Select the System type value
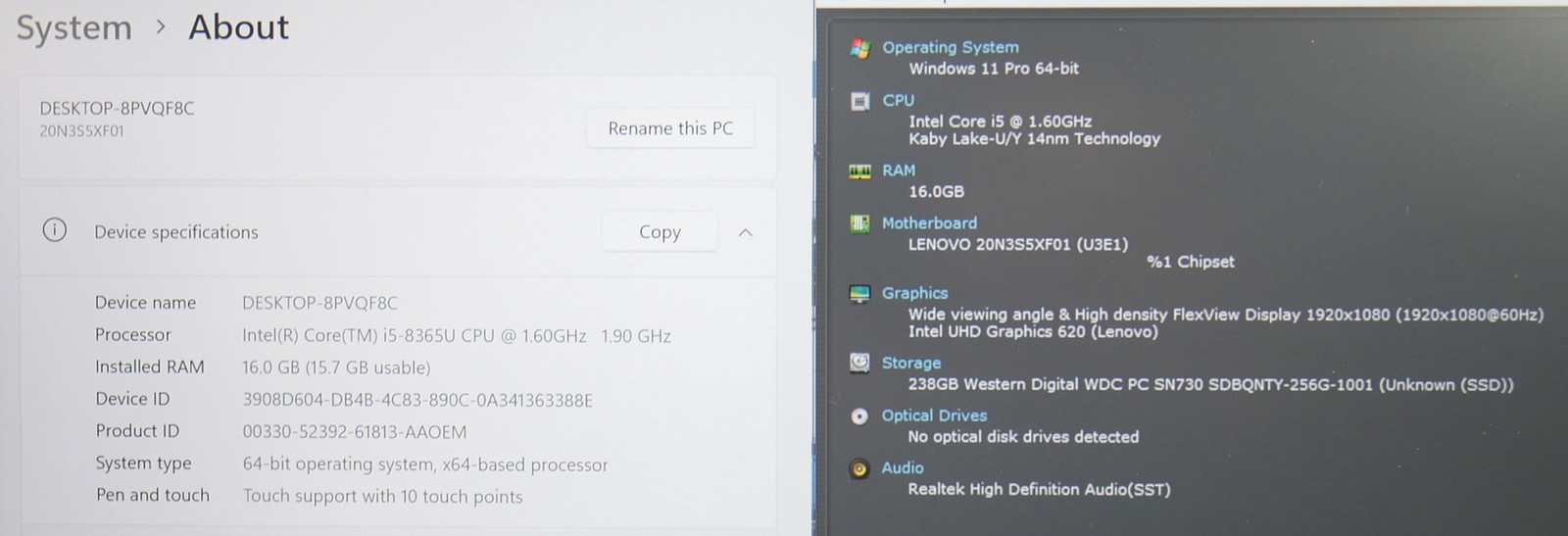 (425, 464)
